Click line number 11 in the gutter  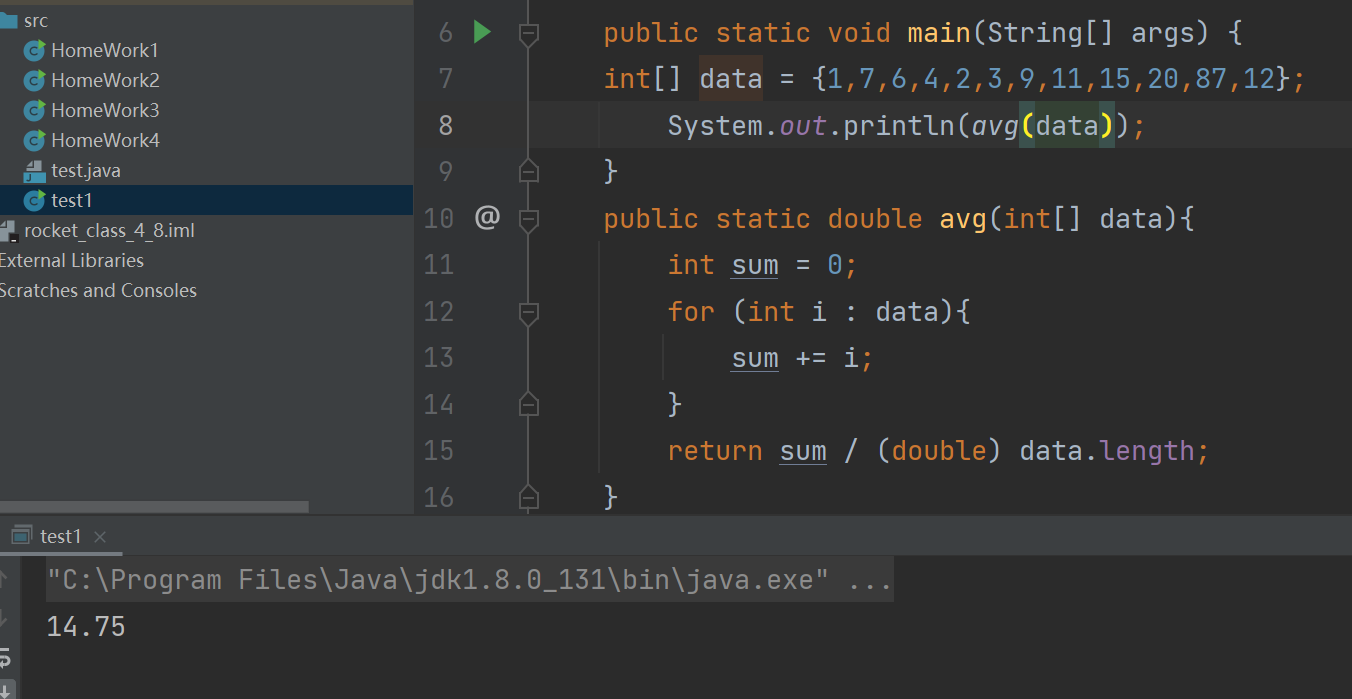click(x=439, y=264)
